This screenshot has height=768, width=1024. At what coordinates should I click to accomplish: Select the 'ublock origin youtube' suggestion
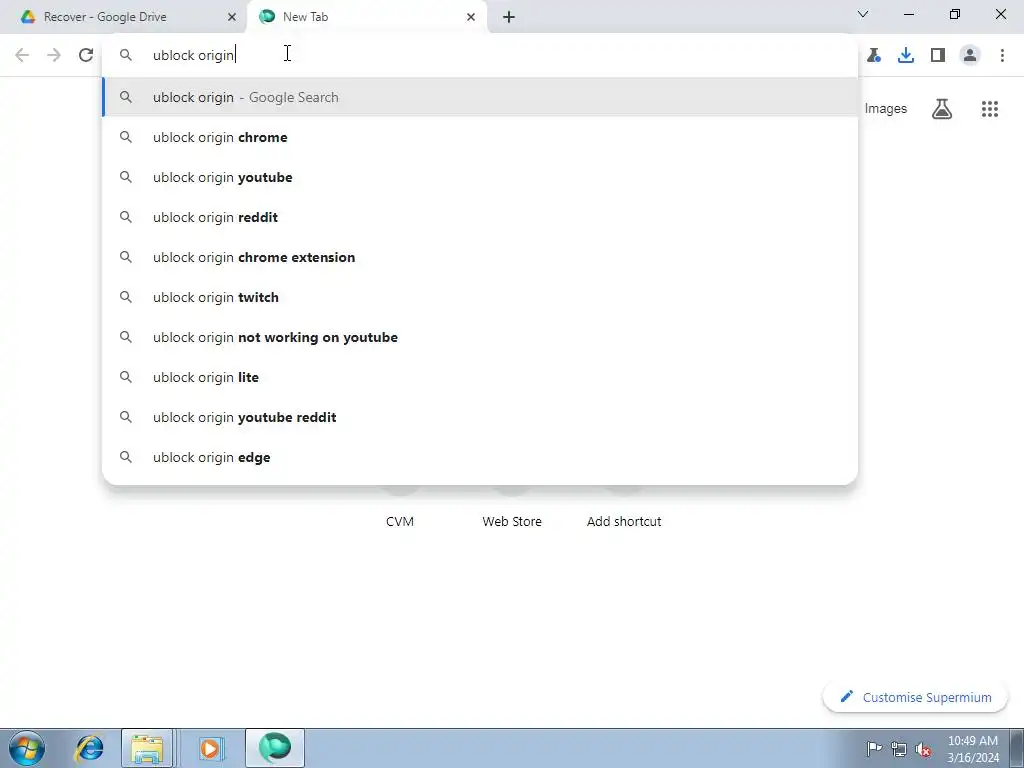click(480, 177)
